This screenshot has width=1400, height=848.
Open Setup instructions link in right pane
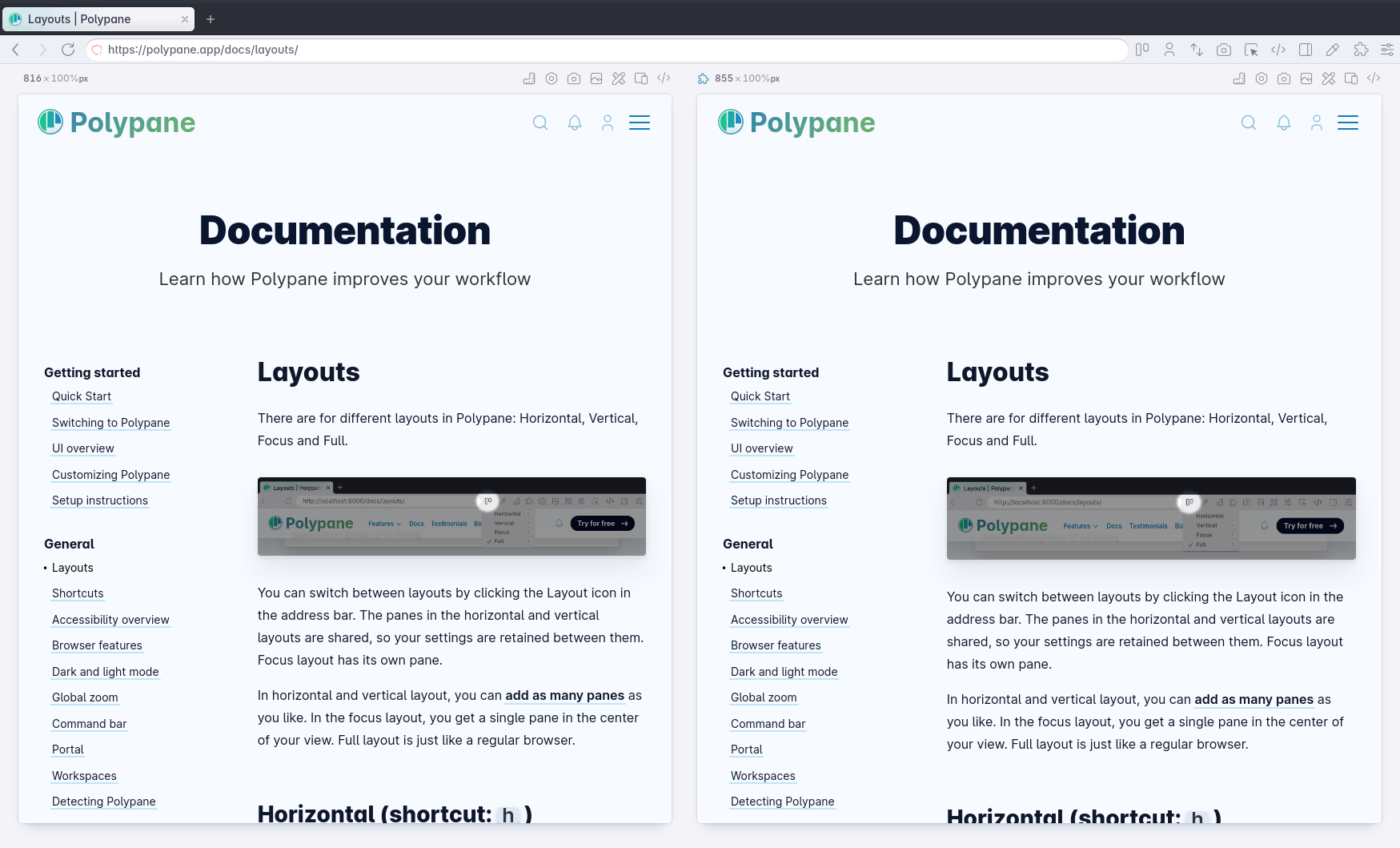779,500
